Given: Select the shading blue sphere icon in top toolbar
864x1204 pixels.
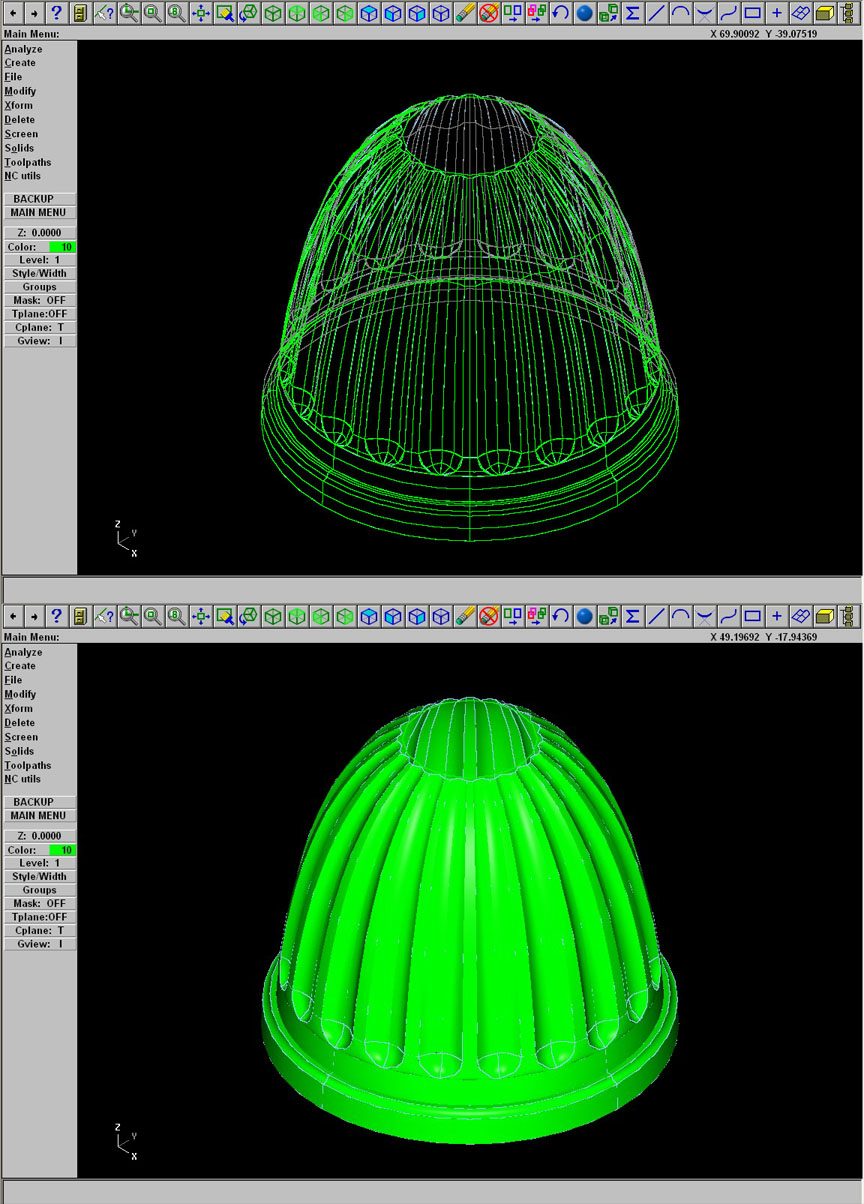Looking at the screenshot, I should pyautogui.click(x=585, y=13).
